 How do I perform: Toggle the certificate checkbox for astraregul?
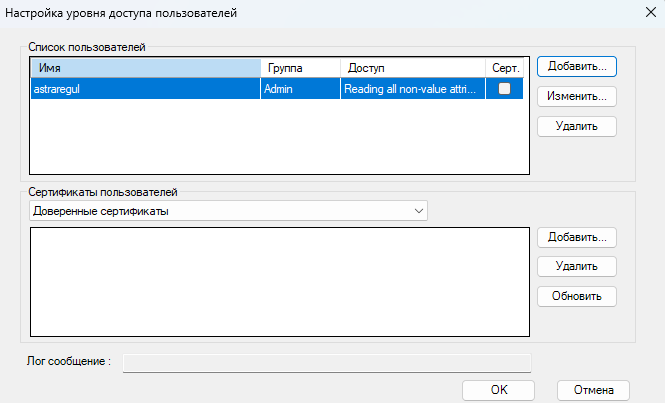click(505, 89)
